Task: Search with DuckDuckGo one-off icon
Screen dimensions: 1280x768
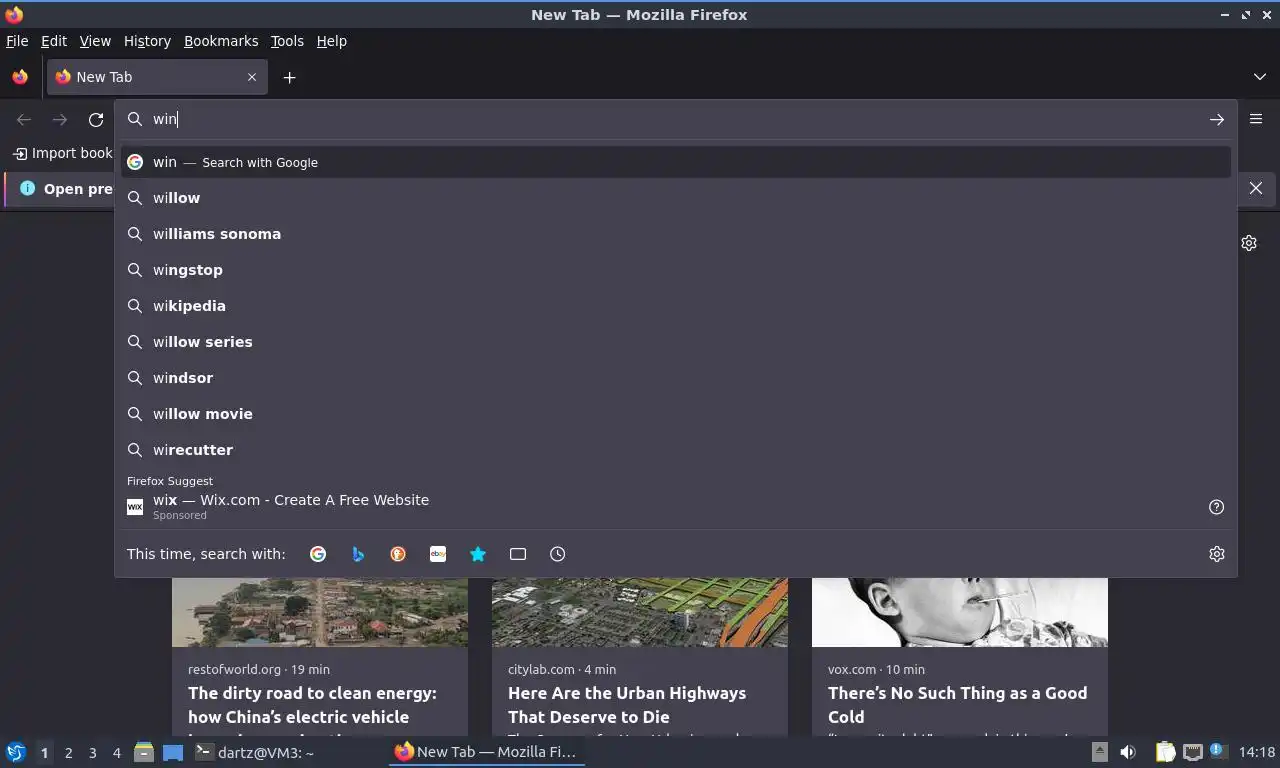Action: (398, 554)
